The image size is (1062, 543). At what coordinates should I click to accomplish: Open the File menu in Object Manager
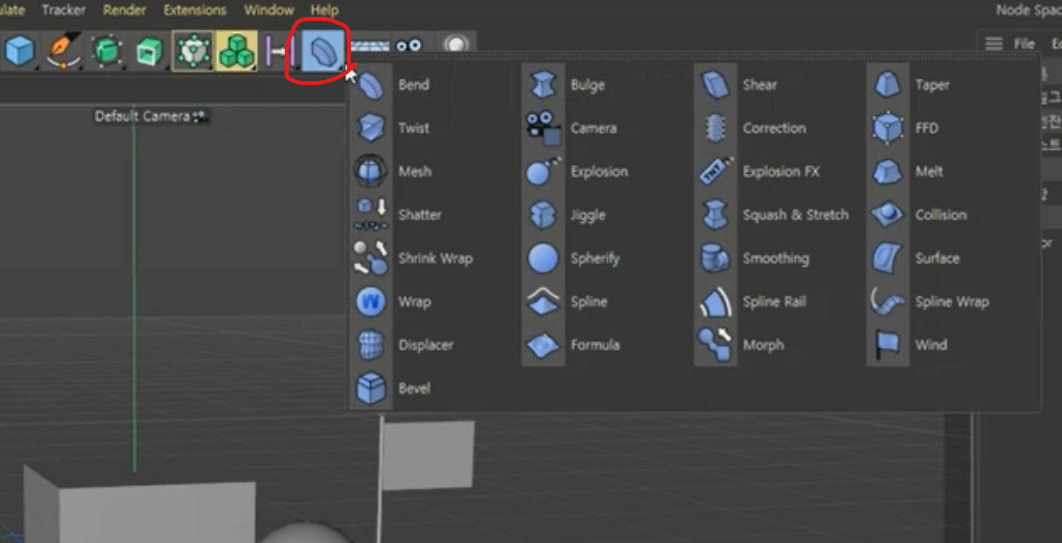click(x=1024, y=44)
